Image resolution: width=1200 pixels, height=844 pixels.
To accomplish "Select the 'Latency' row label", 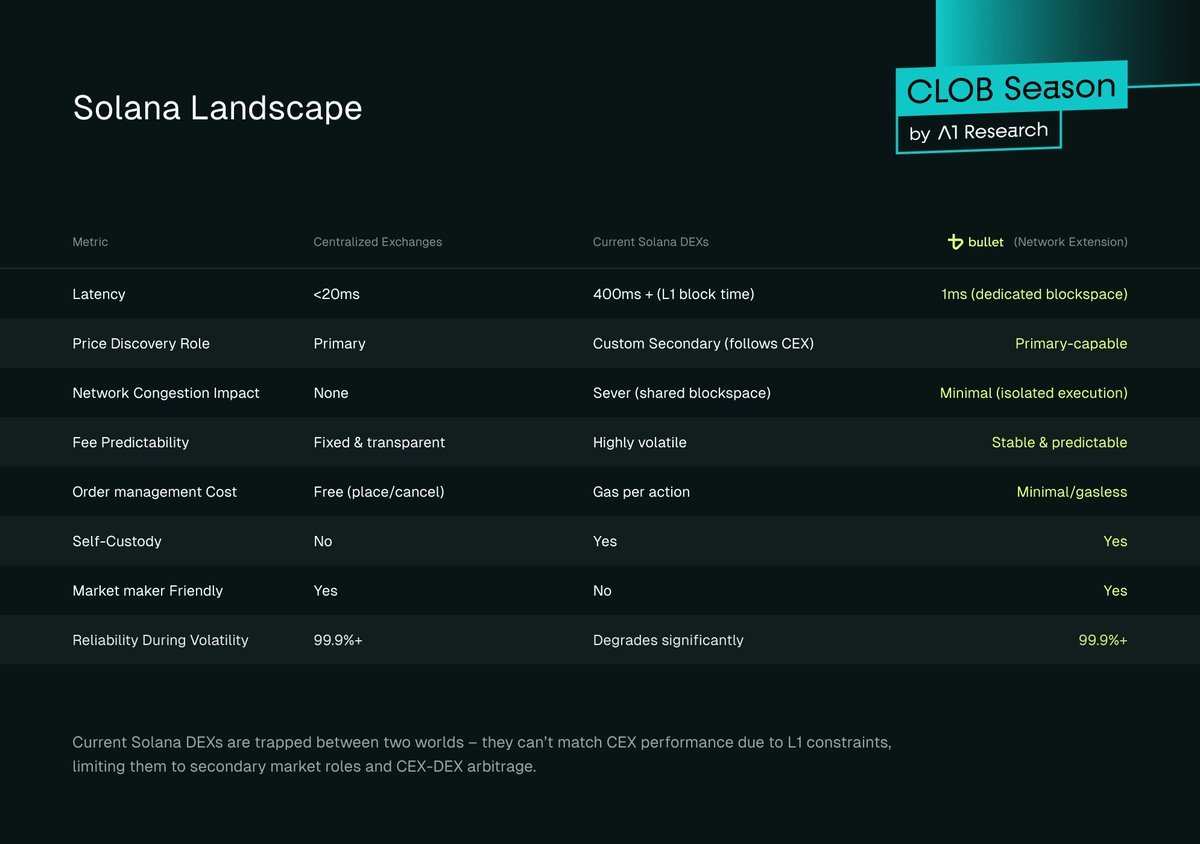I will click(x=99, y=294).
